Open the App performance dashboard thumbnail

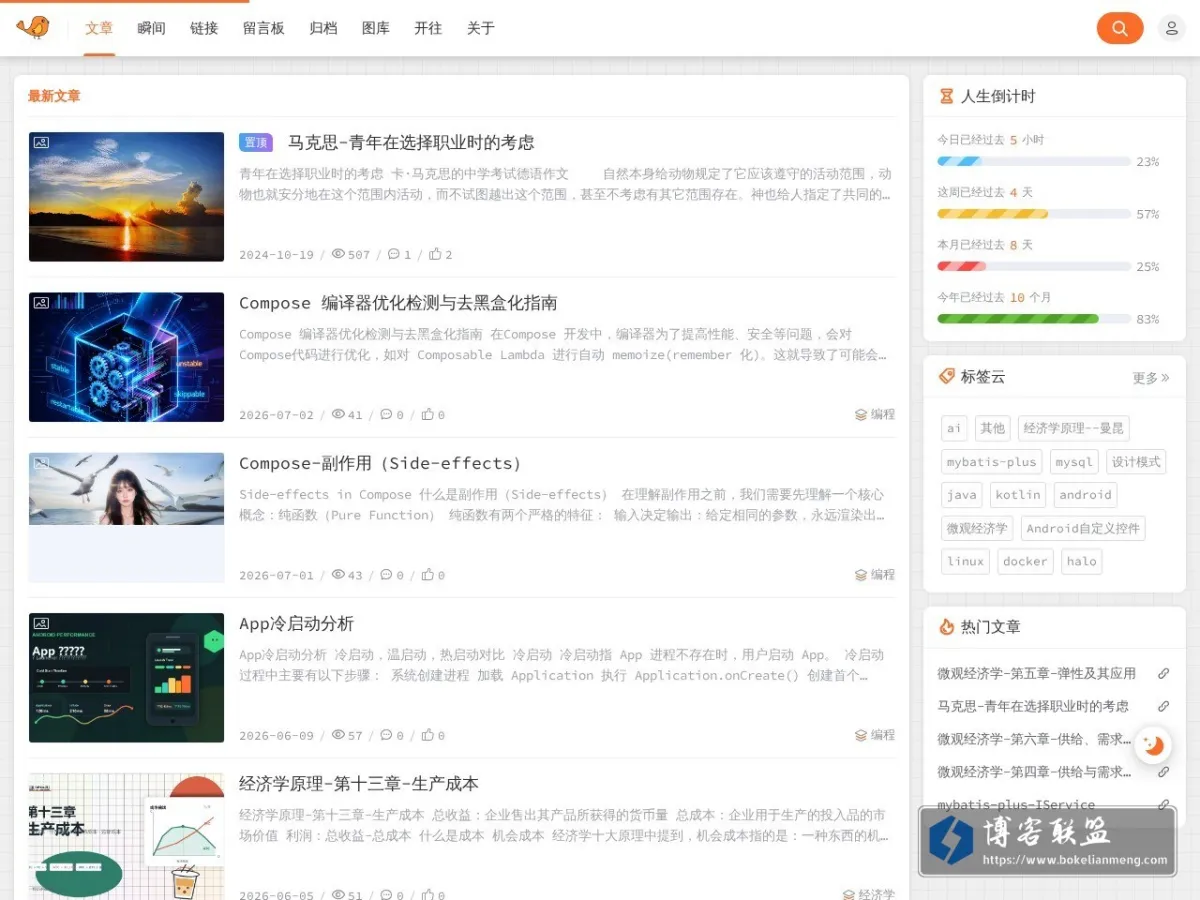point(126,678)
